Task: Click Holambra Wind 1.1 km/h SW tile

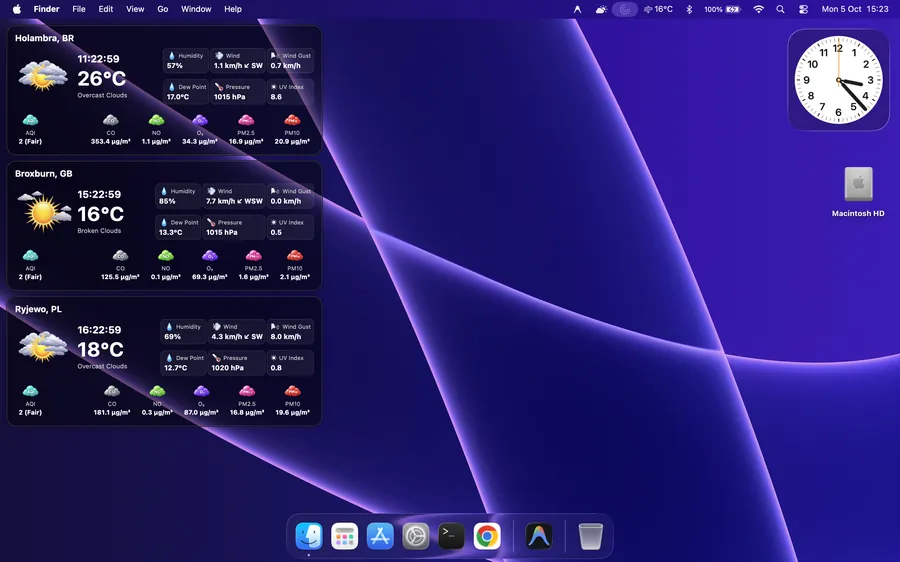Action: pos(238,60)
